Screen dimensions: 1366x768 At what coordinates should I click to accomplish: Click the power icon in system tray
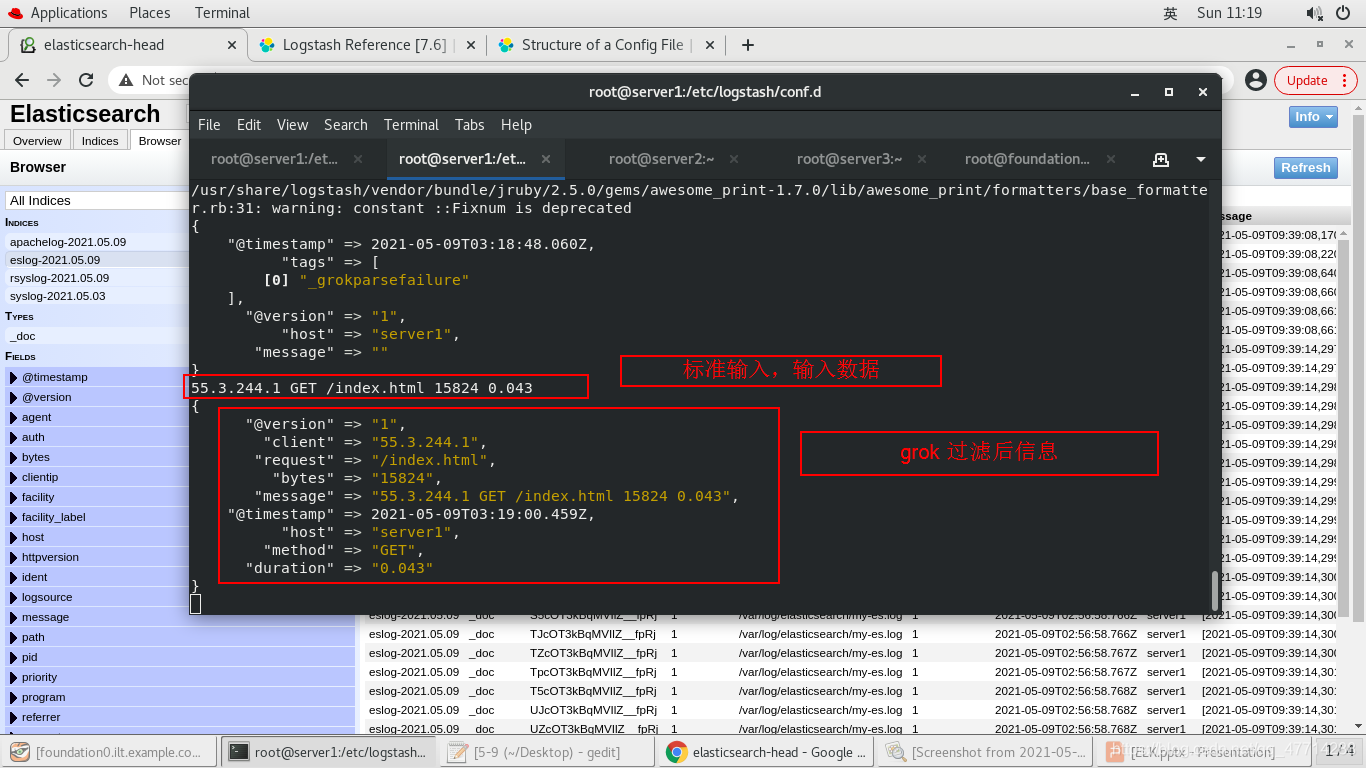coord(1343,13)
